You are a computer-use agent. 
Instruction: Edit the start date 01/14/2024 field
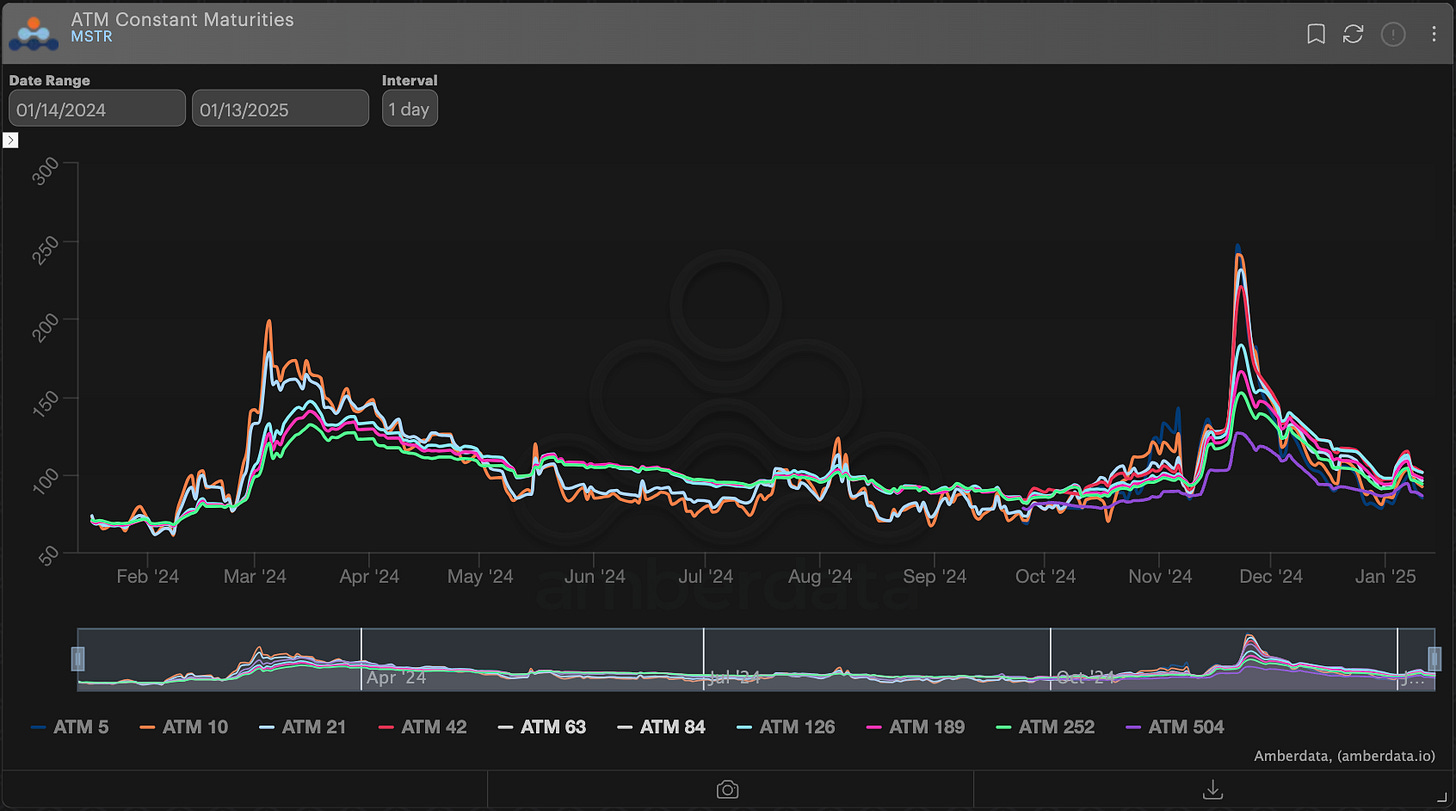[97, 108]
